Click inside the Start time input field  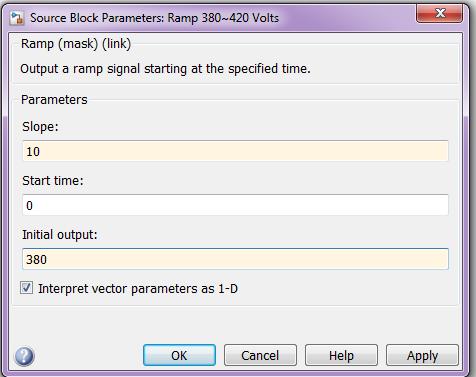pos(235,205)
